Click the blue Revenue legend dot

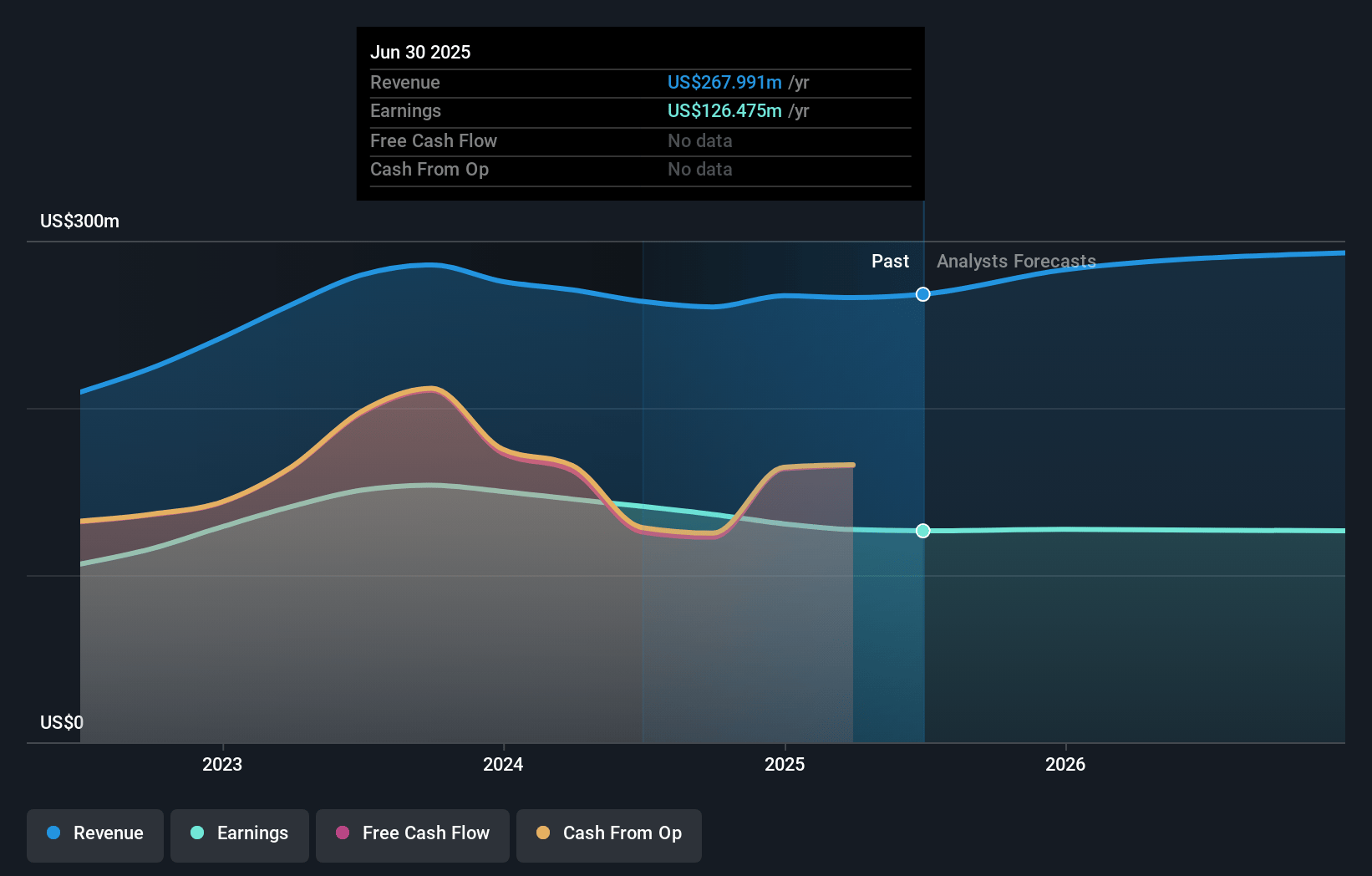[53, 833]
